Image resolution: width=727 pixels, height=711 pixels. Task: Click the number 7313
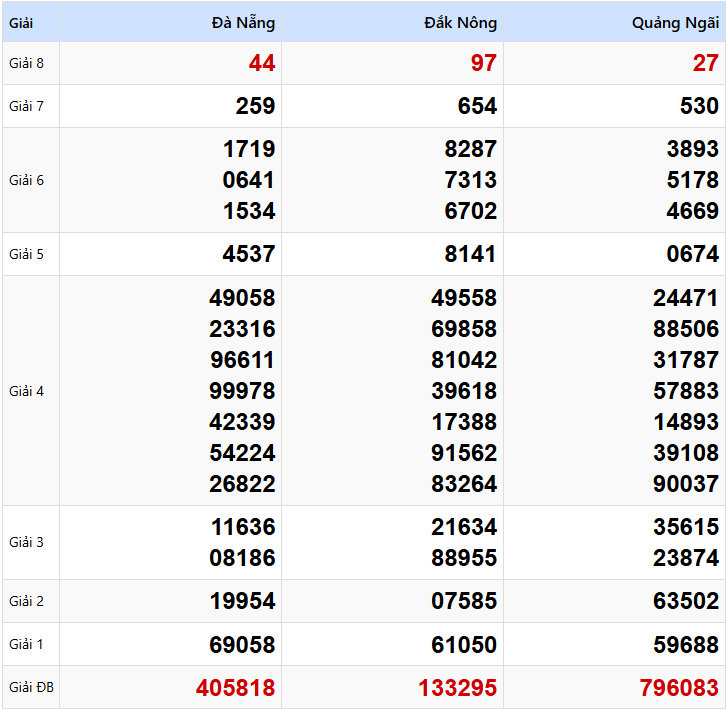471,180
